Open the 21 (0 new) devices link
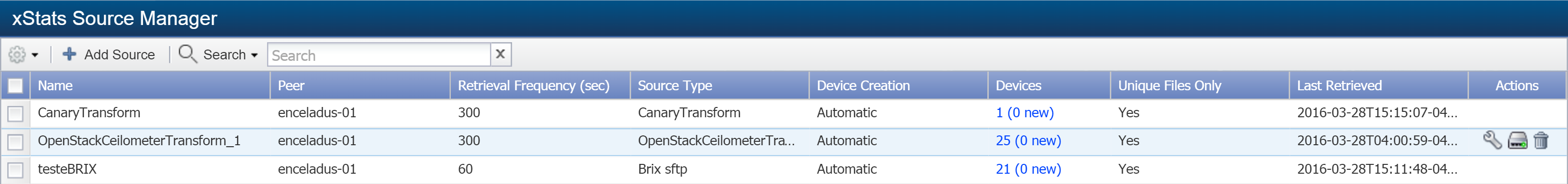 pos(1028,169)
